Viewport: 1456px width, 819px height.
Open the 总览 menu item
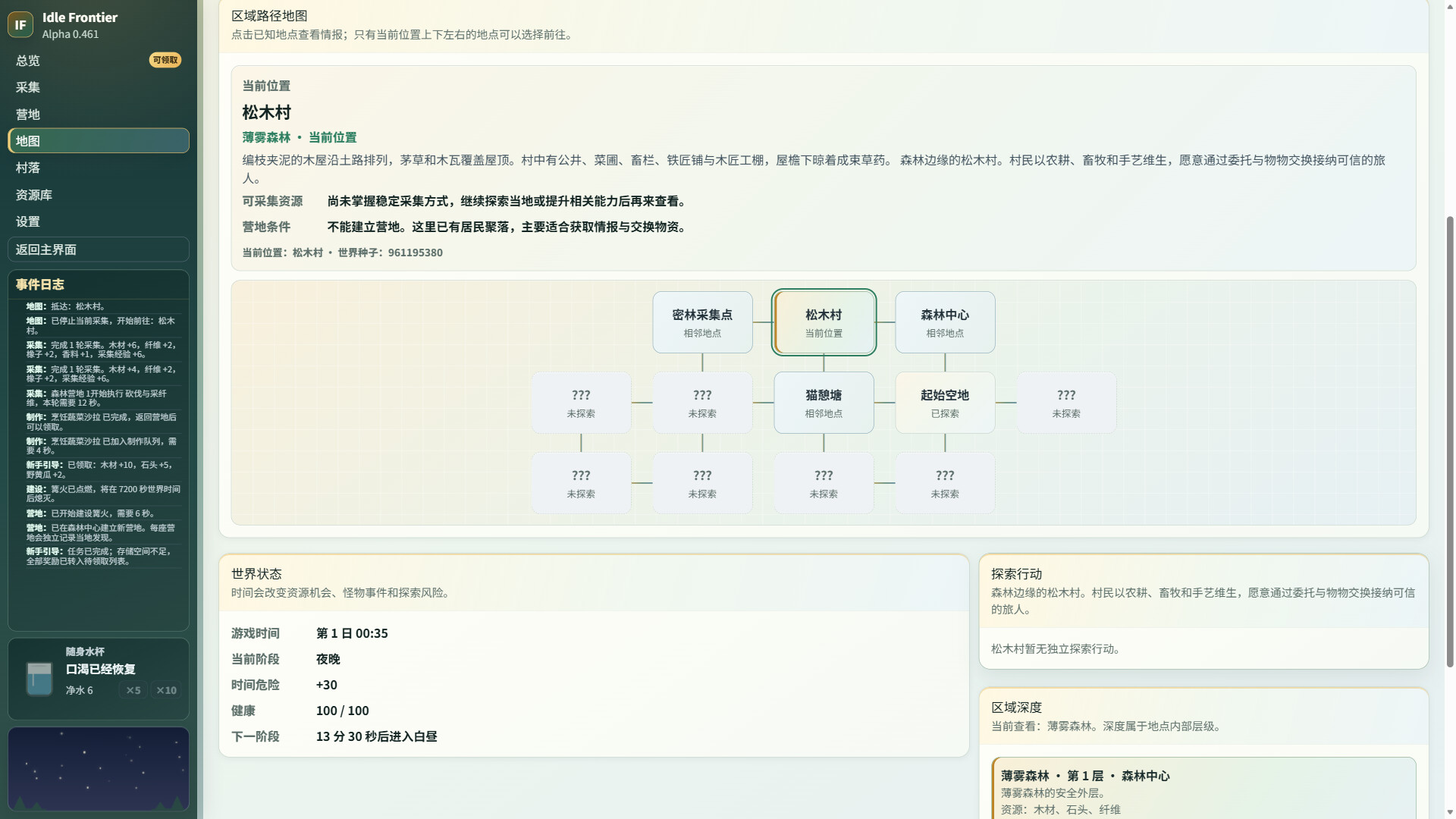(x=99, y=60)
